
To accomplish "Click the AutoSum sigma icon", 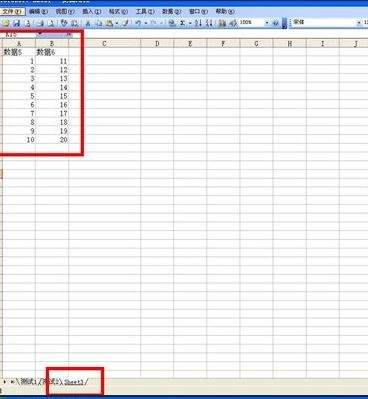I will (182, 23).
